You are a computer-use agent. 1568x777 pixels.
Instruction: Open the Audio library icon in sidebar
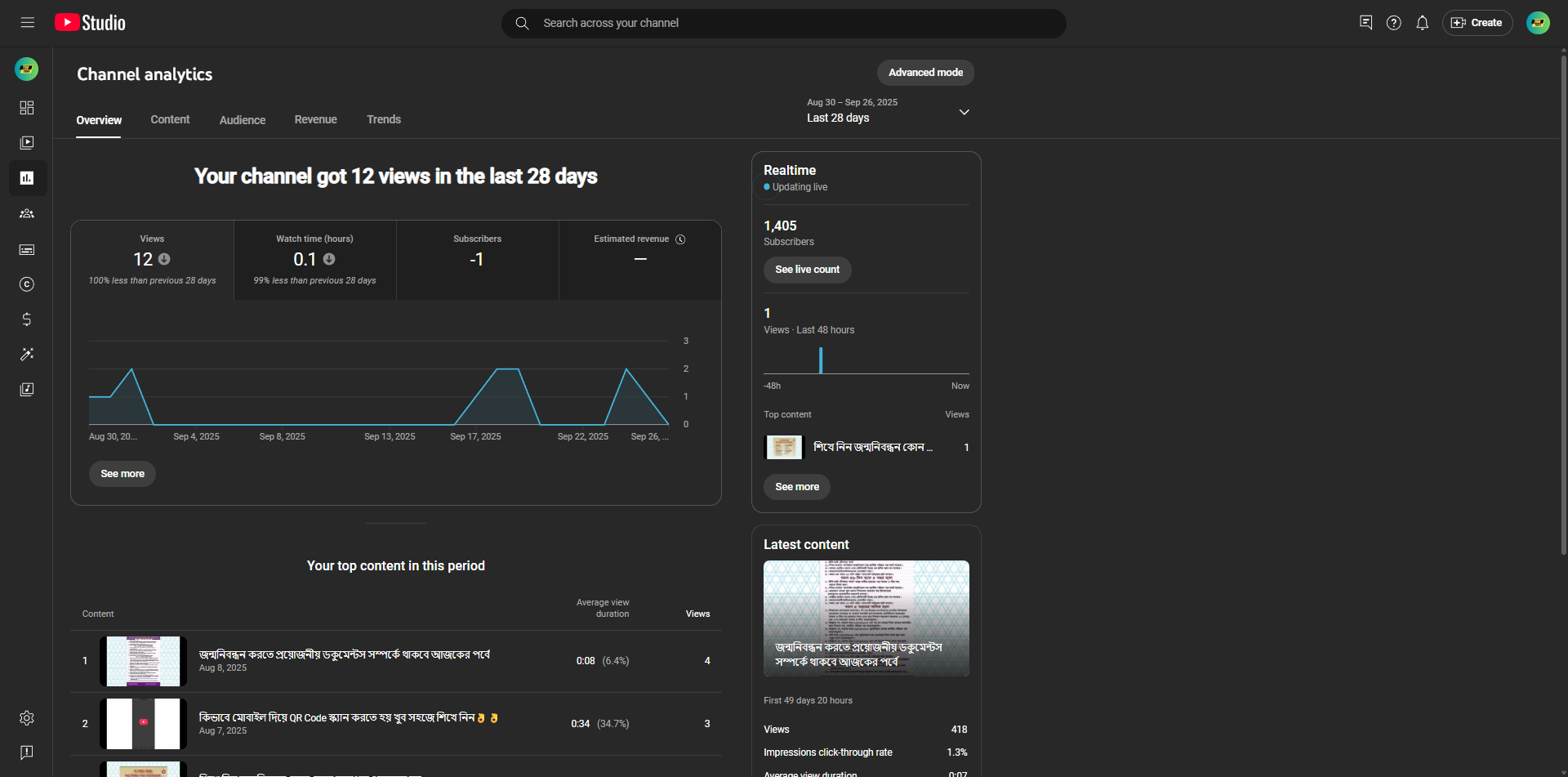coord(27,390)
